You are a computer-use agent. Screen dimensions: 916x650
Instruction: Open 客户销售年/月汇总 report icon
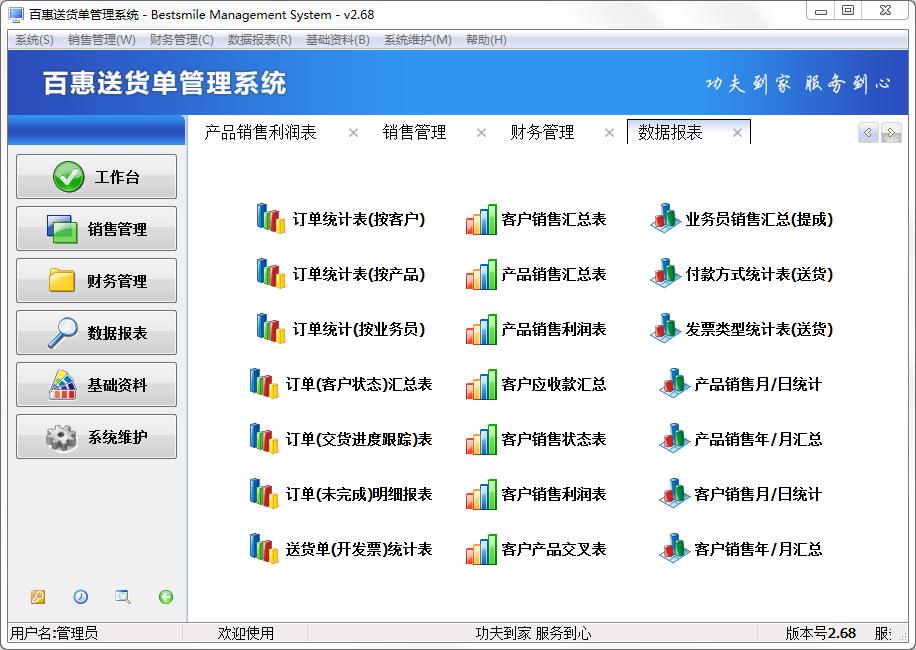coord(675,548)
